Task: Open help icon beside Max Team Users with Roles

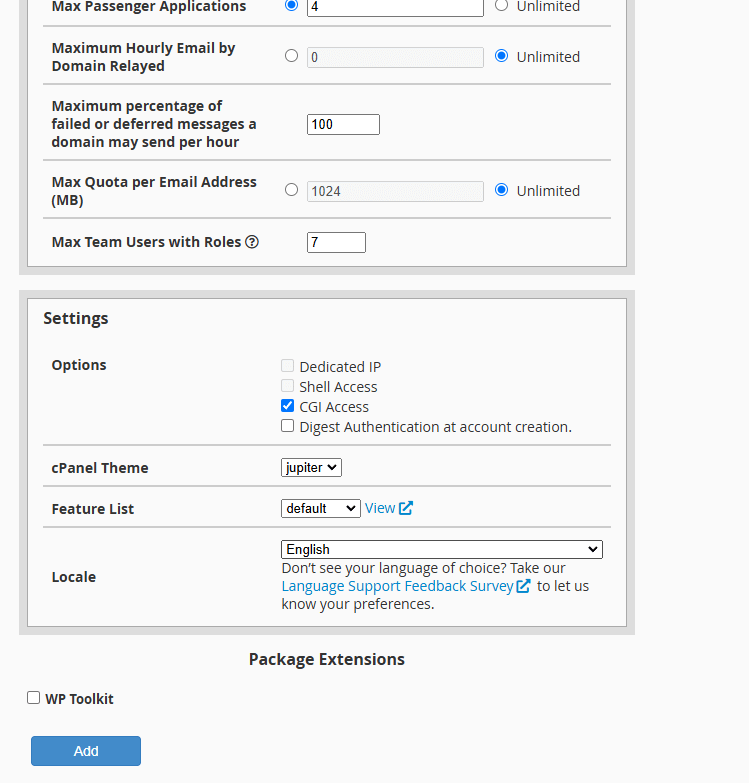Action: coord(252,242)
